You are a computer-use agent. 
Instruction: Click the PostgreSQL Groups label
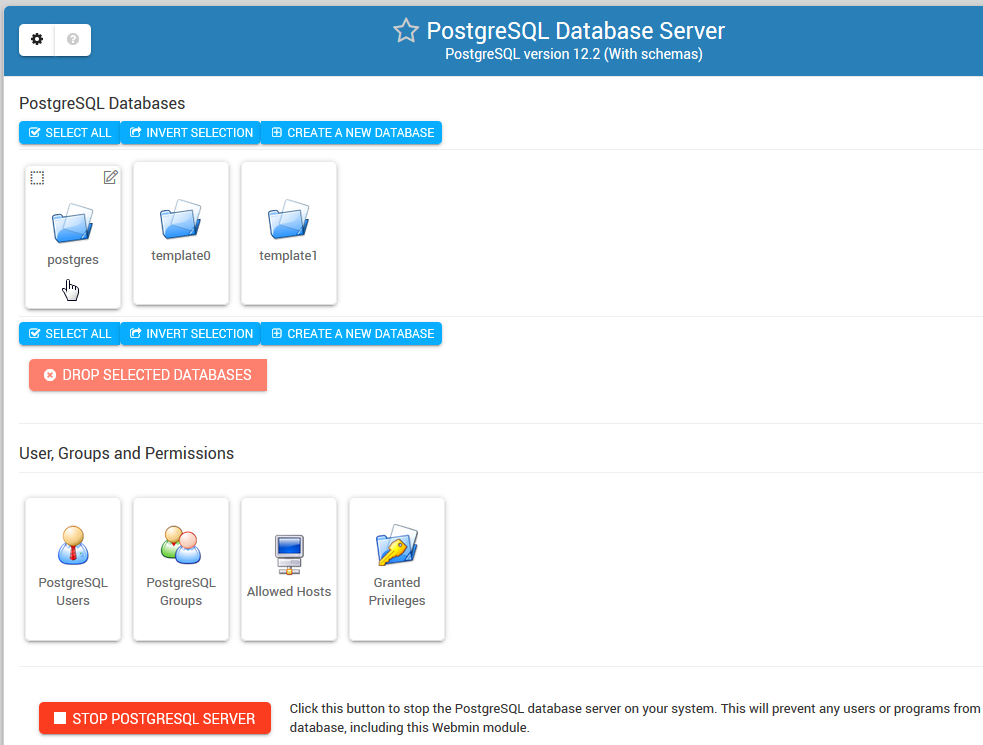point(181,591)
